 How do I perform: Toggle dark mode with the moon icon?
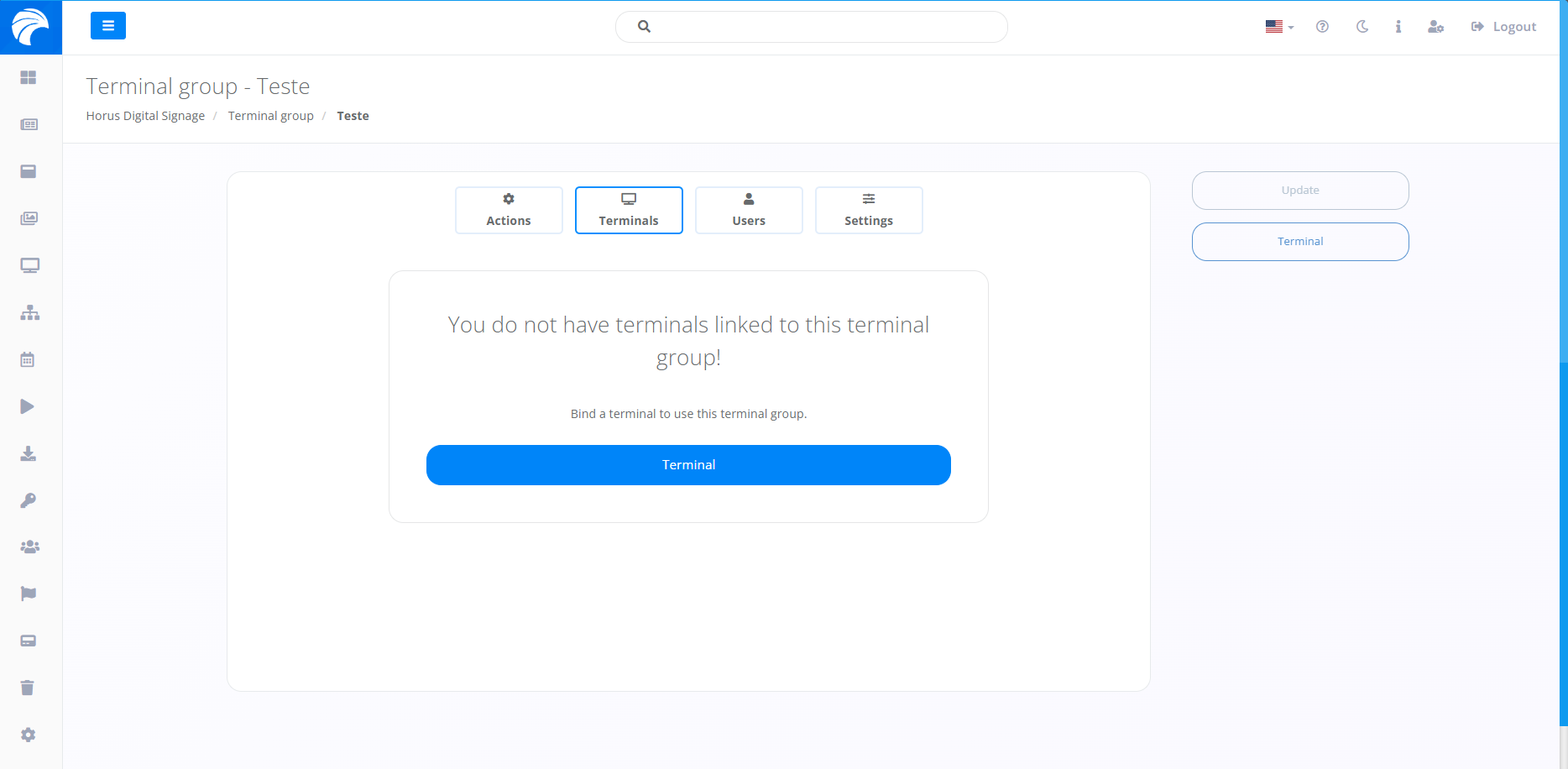1362,26
